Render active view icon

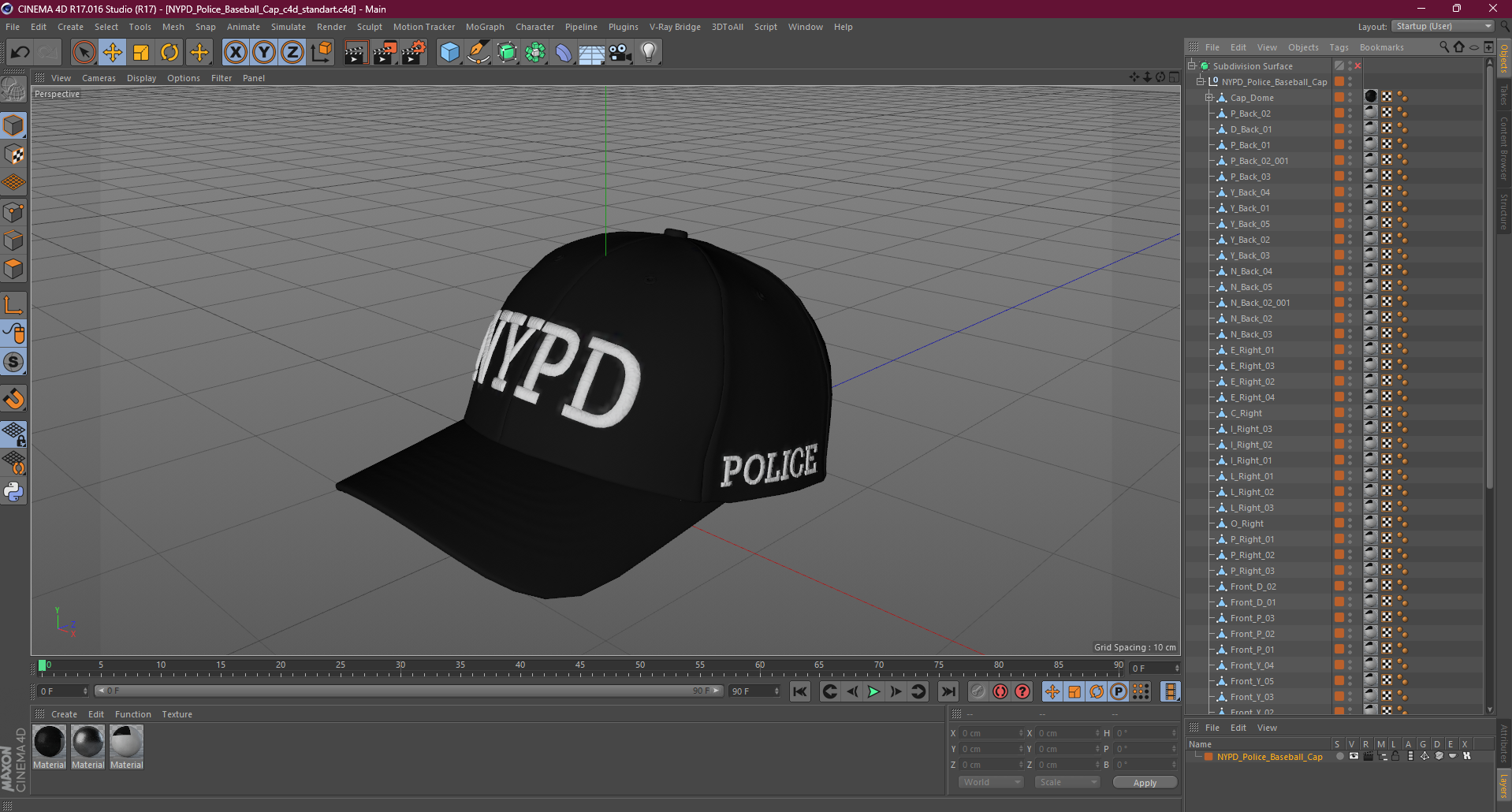click(356, 53)
